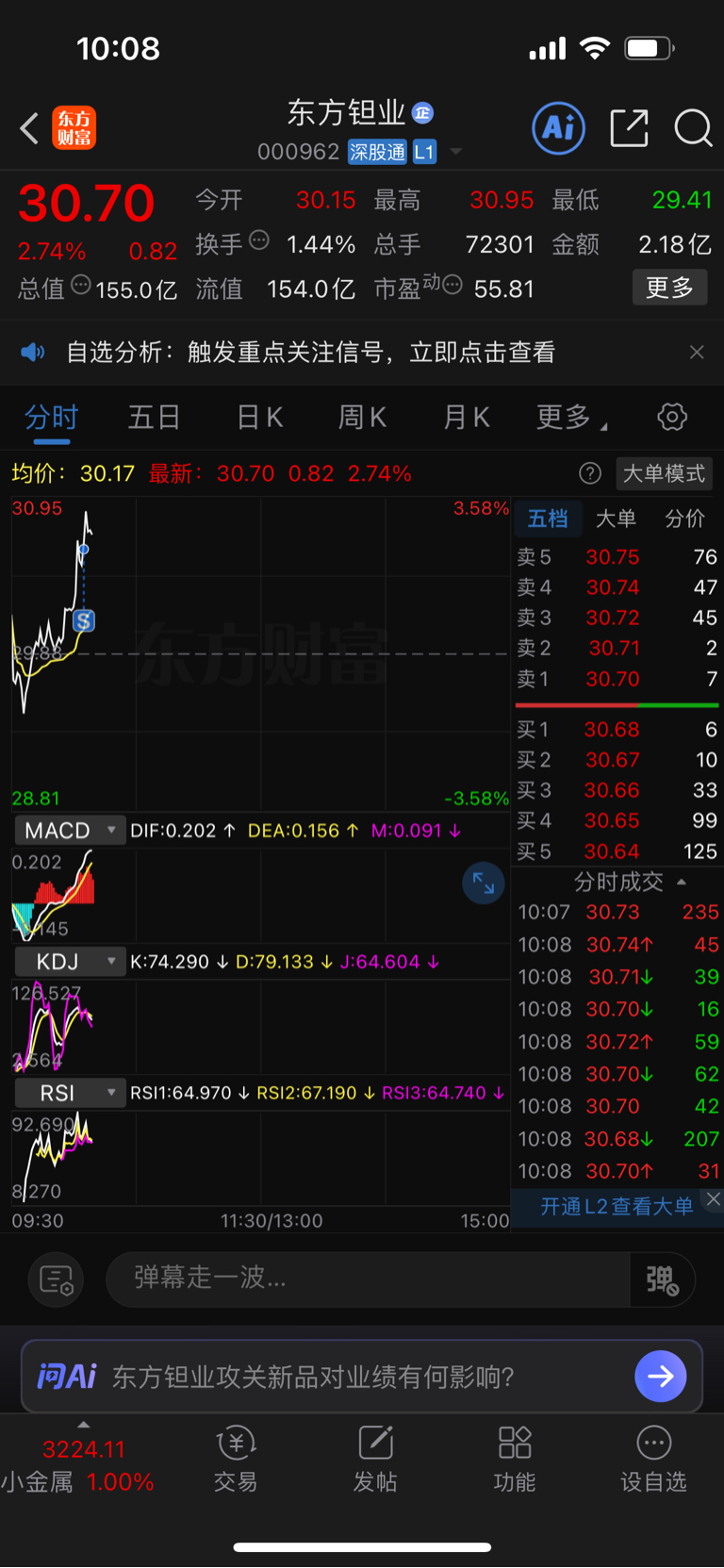Close the 开通L2查看大单 banner

(x=714, y=1199)
